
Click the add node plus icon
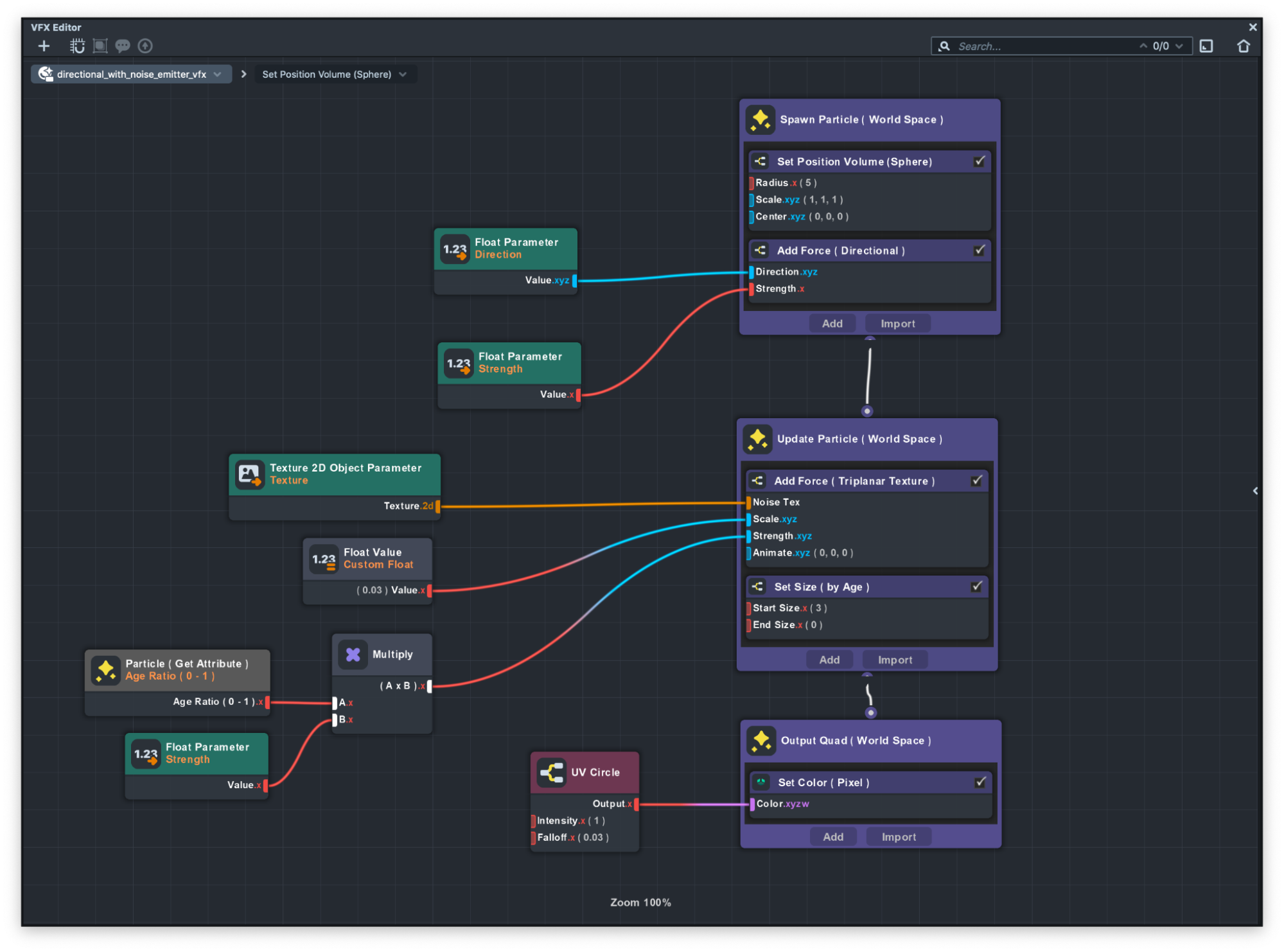pyautogui.click(x=44, y=46)
